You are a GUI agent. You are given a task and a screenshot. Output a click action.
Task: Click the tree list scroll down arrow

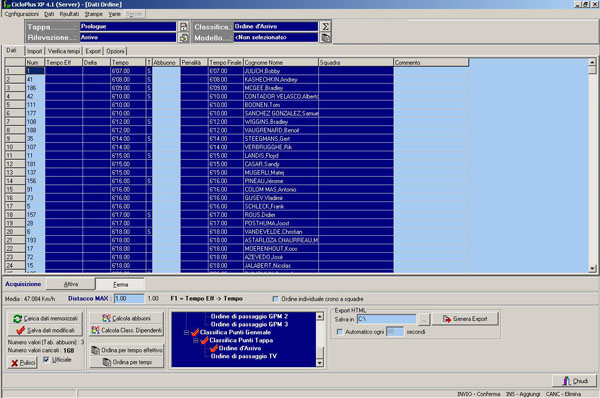pyautogui.click(x=320, y=363)
